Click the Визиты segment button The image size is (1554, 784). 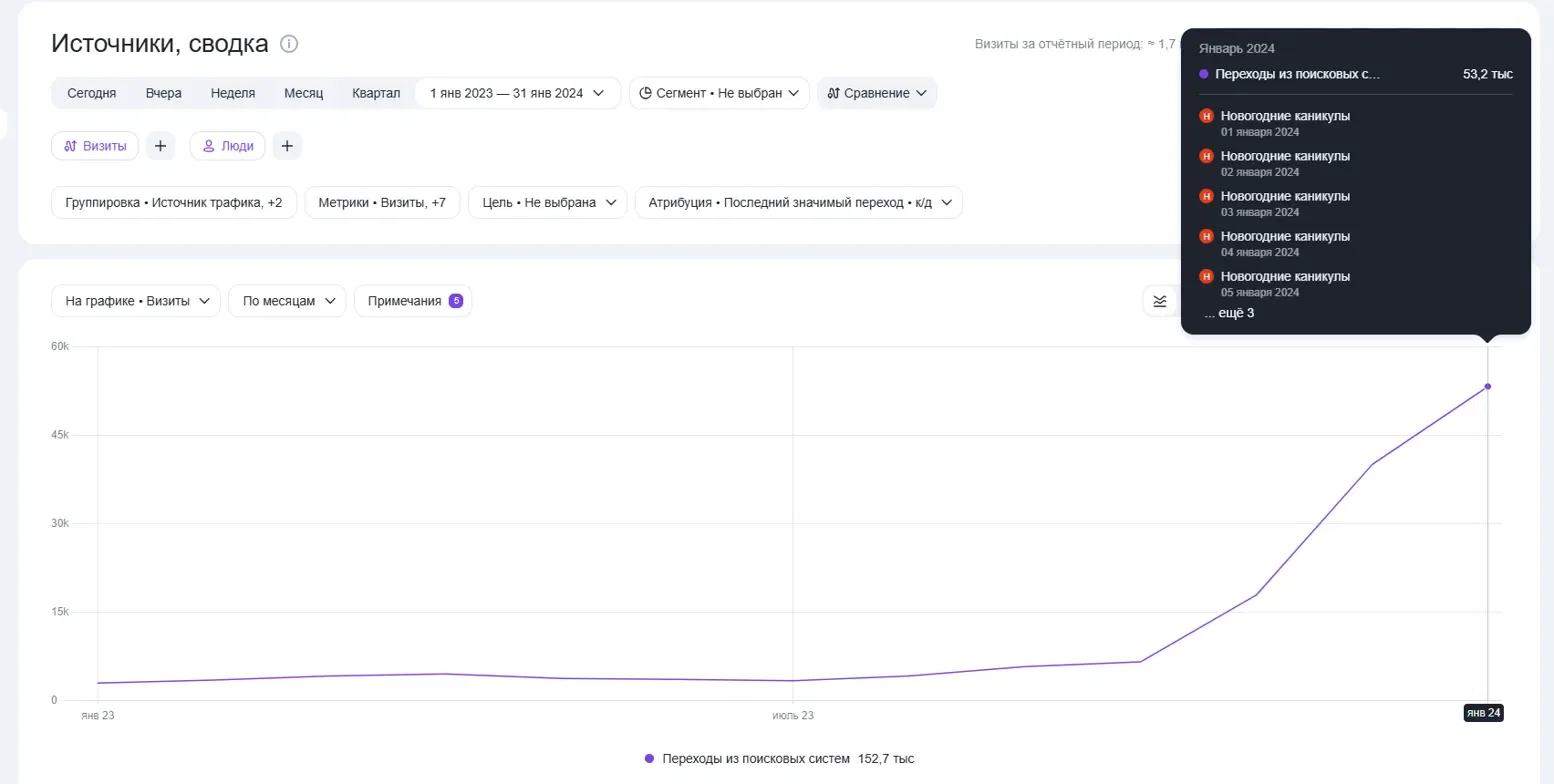pyautogui.click(x=95, y=146)
